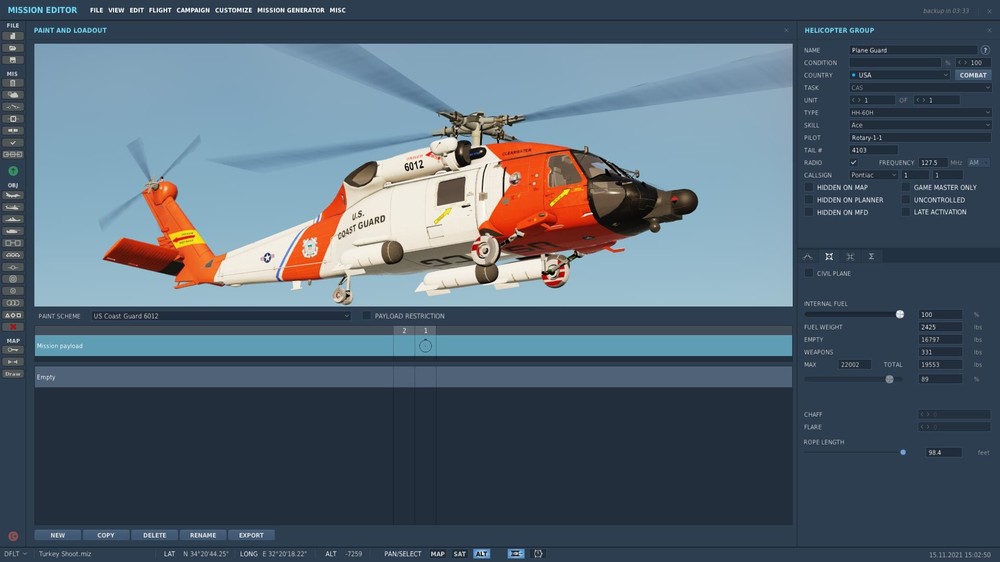
Task: Open the Paint Scheme dropdown
Action: tap(221, 316)
